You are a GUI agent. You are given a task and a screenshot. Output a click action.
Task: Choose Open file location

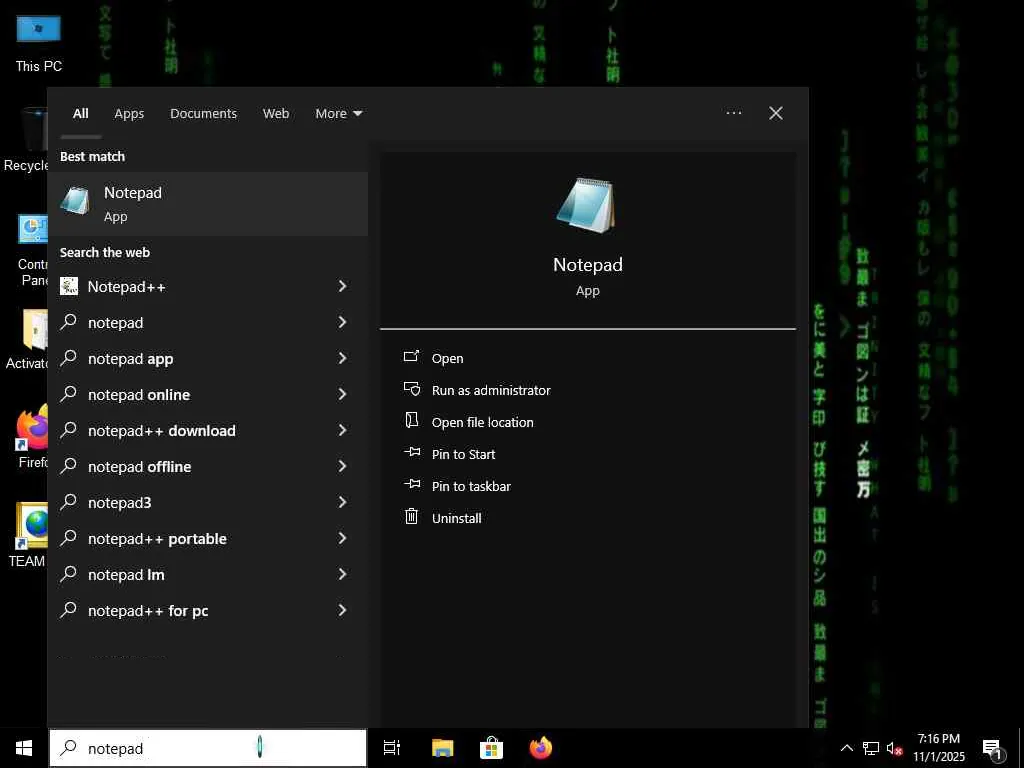[x=483, y=423]
